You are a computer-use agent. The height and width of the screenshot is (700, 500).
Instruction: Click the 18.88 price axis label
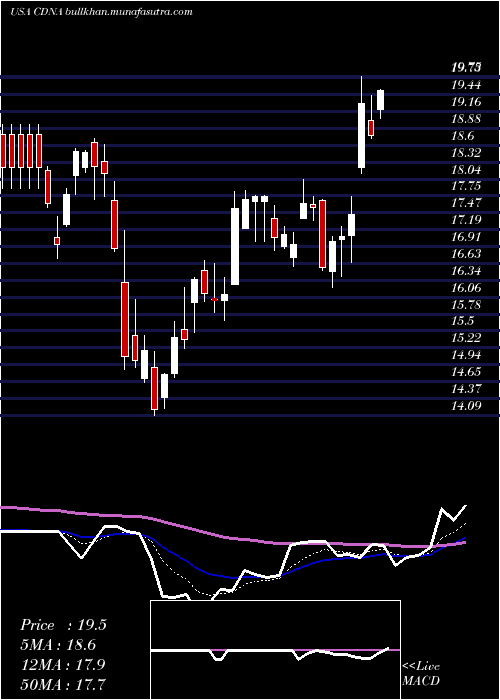click(x=466, y=119)
